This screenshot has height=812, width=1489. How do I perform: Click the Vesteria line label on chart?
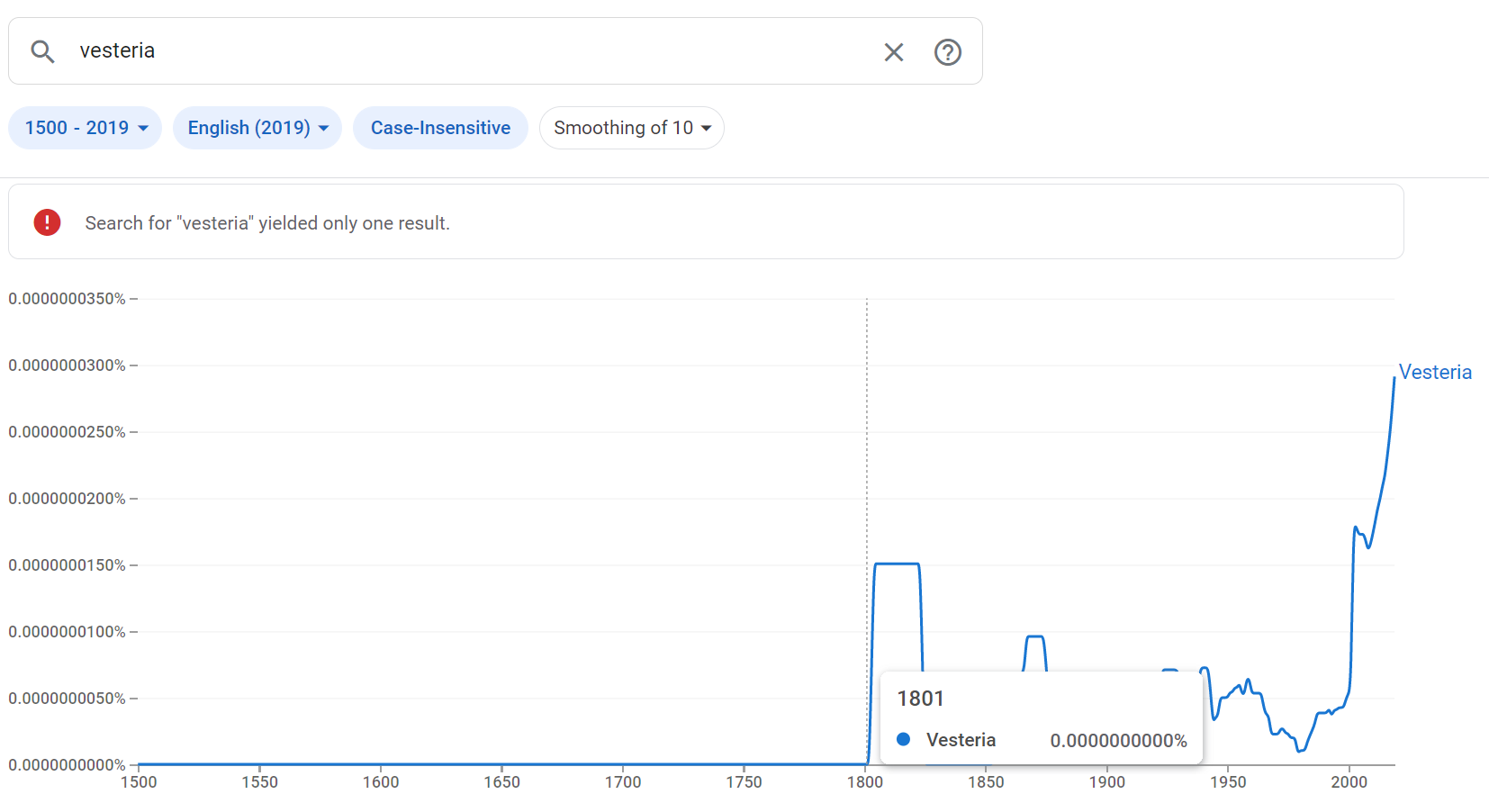1435,373
